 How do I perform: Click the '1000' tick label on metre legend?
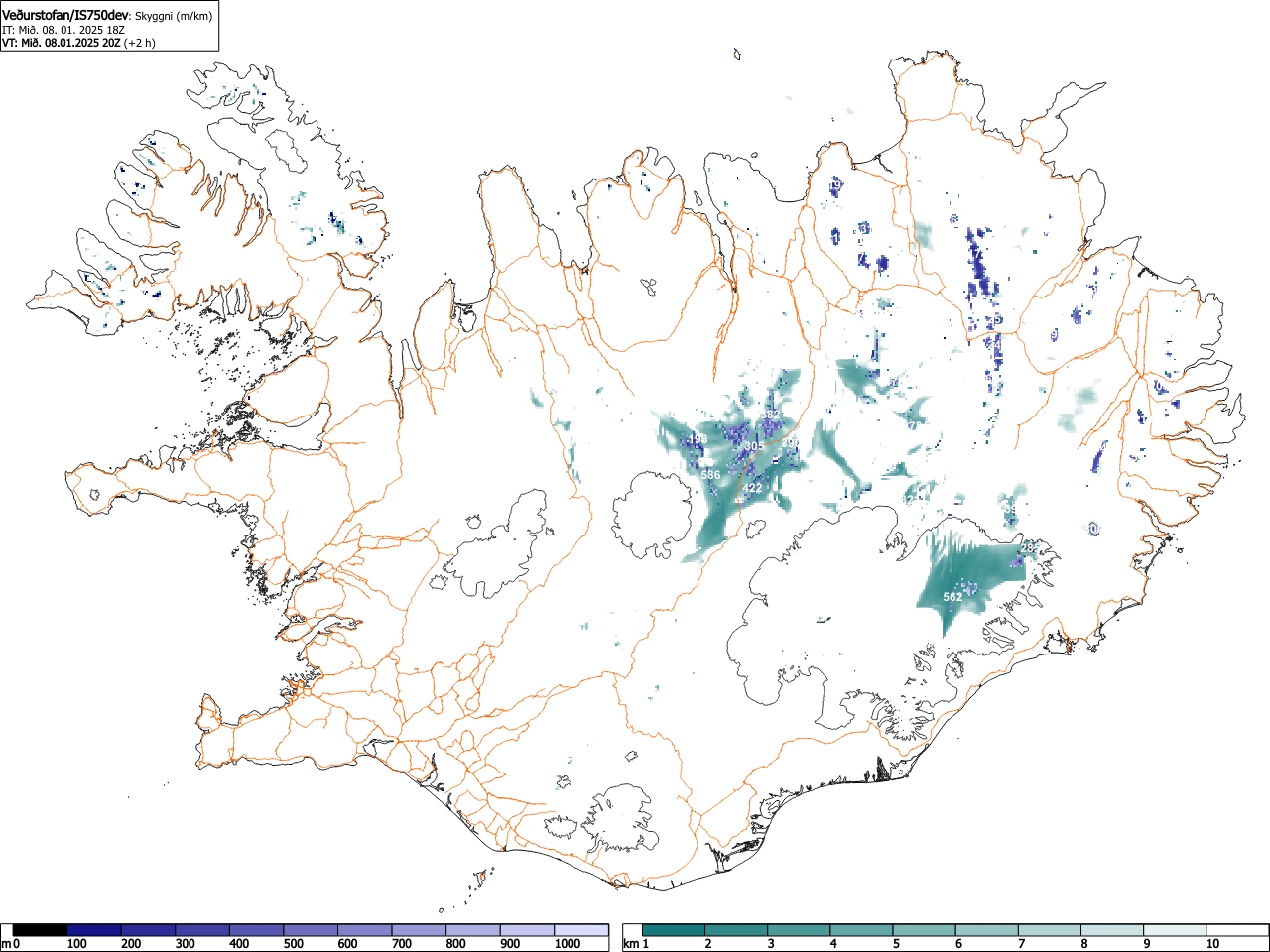[x=567, y=944]
